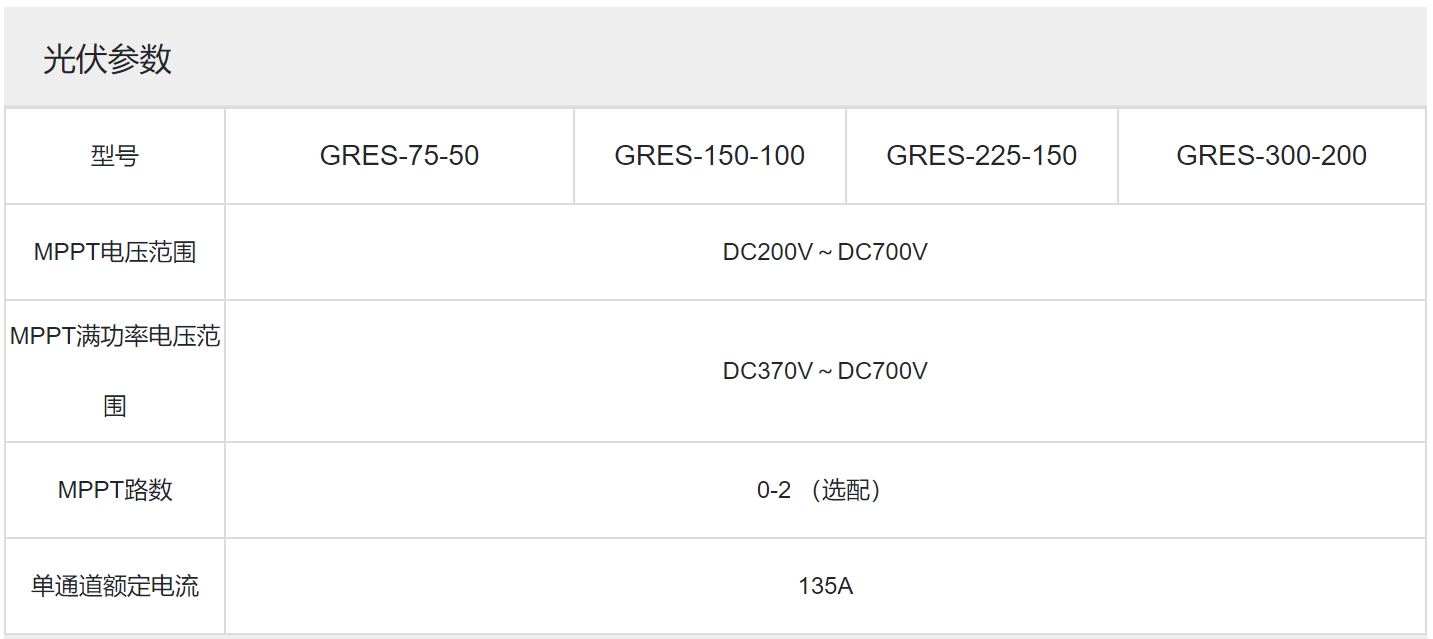Select the 型号 row label cell
The width and height of the screenshot is (1433, 639).
click(115, 156)
